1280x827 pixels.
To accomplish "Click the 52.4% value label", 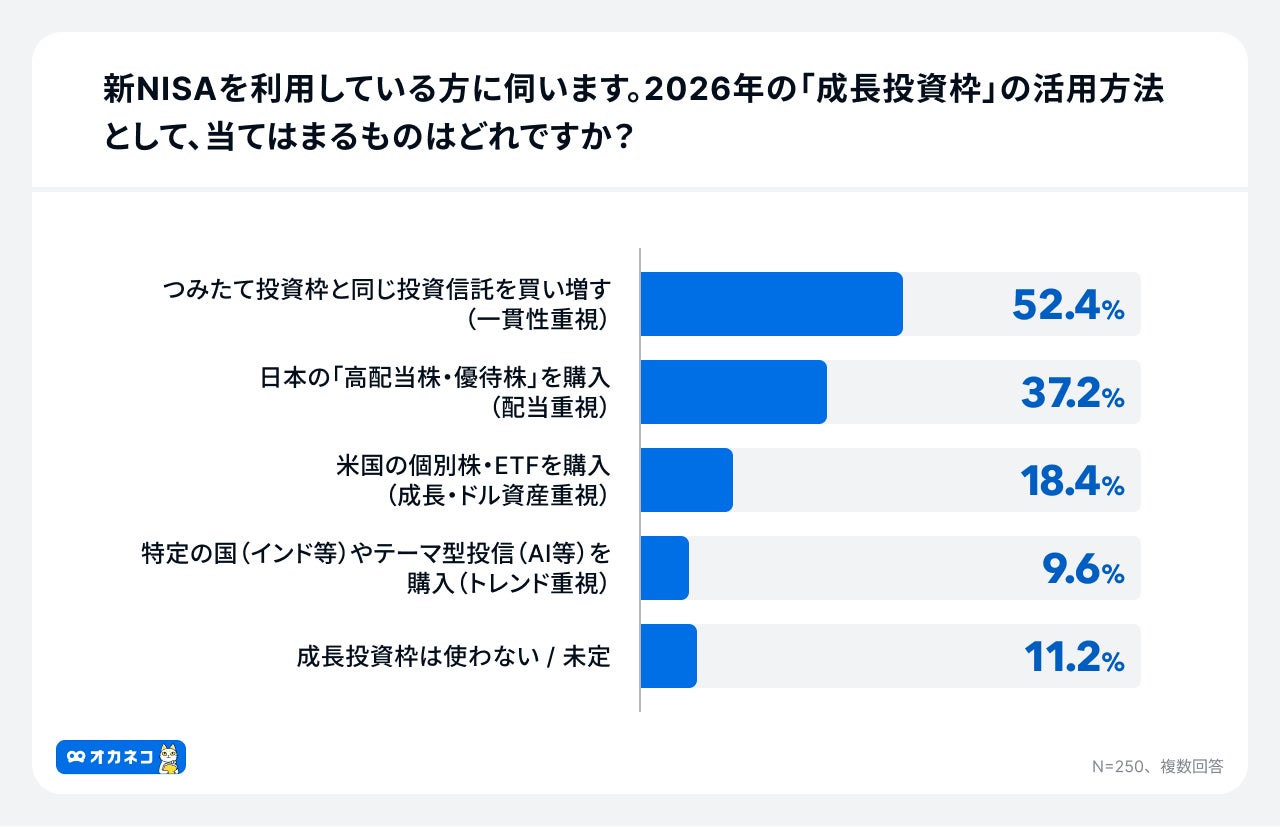I will pyautogui.click(x=1067, y=305).
